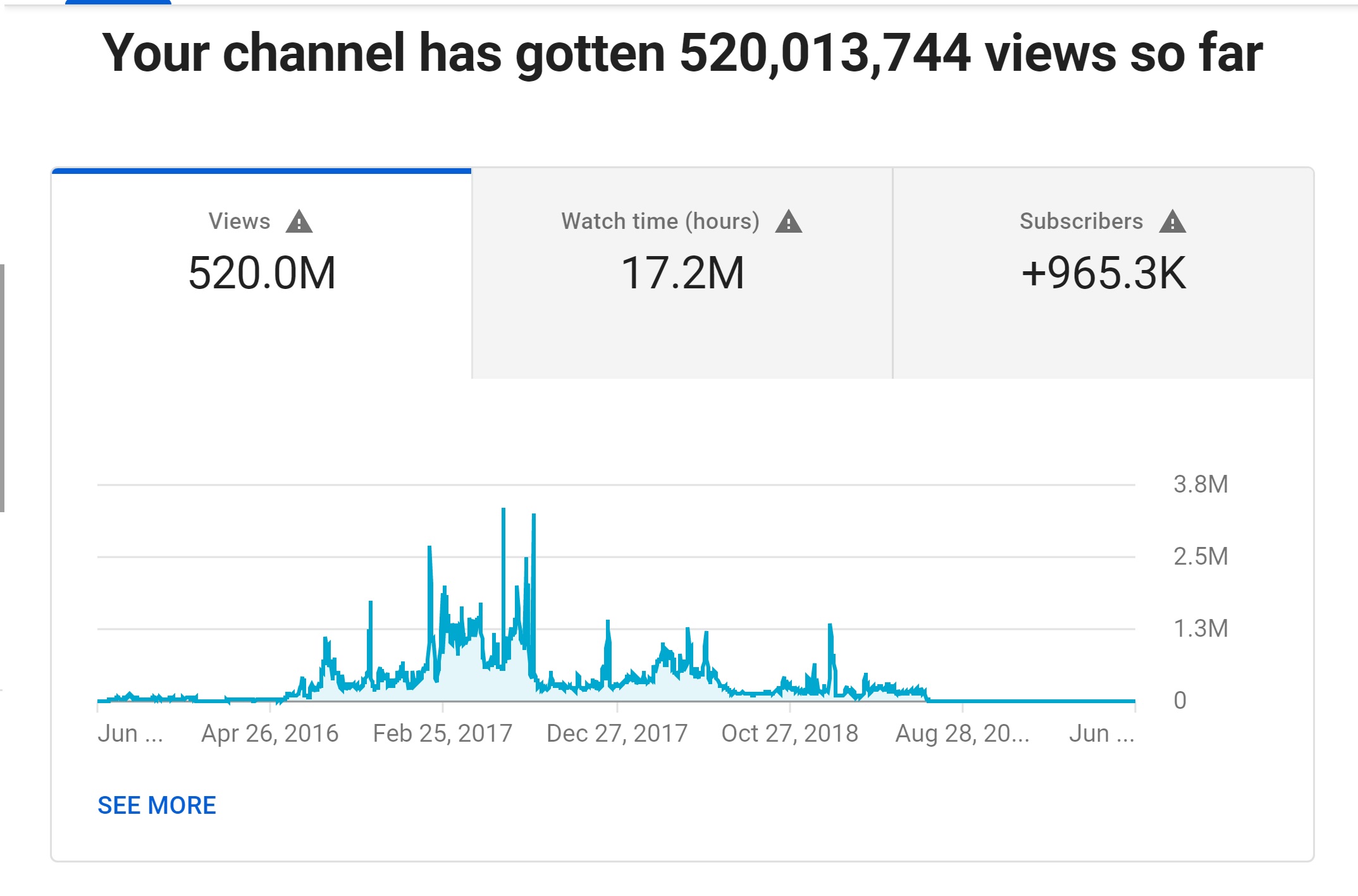
Task: Click the truncated Aug 28 axis label
Action: [x=963, y=733]
